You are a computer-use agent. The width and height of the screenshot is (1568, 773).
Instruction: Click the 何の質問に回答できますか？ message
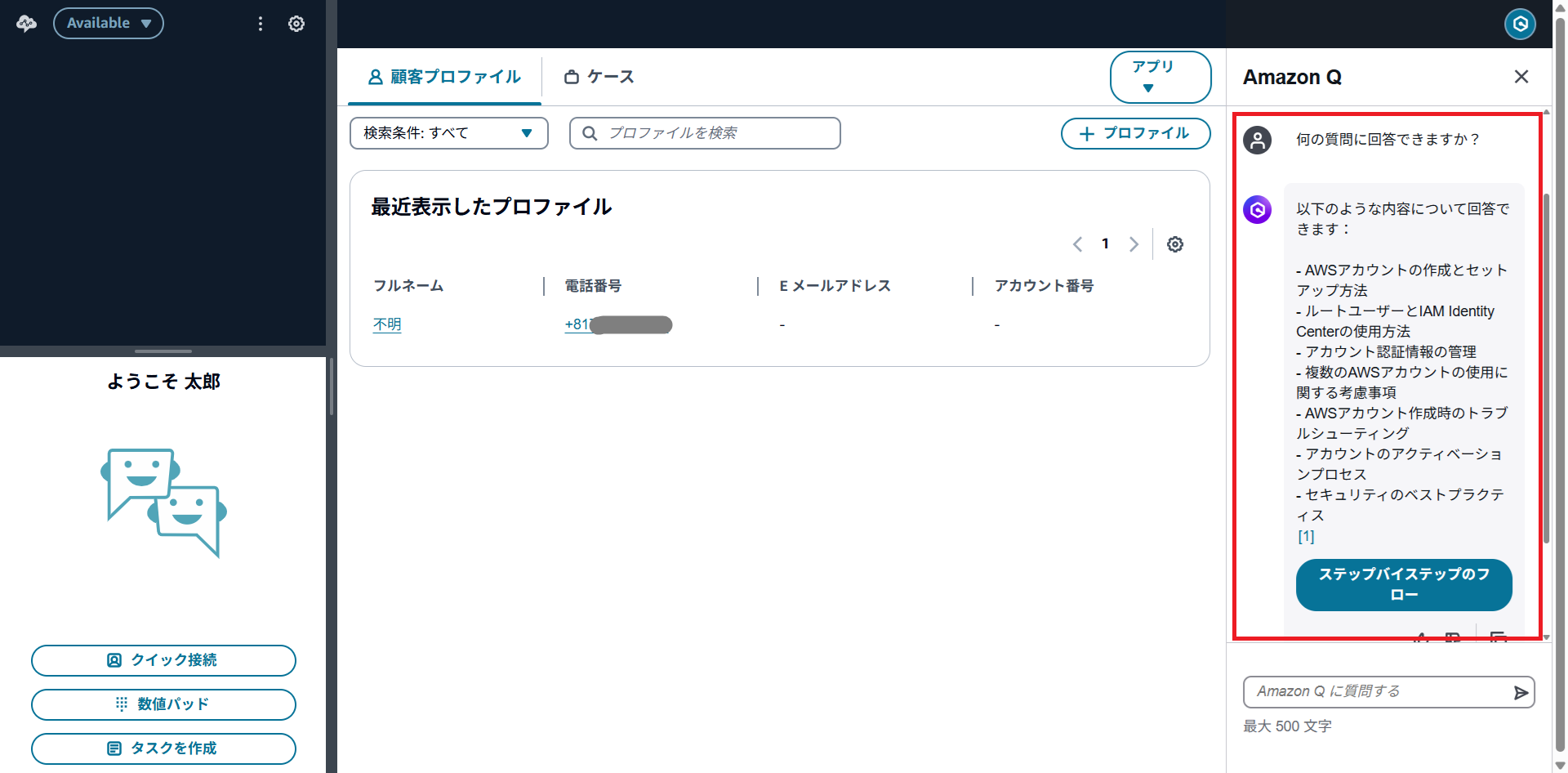click(x=1388, y=140)
